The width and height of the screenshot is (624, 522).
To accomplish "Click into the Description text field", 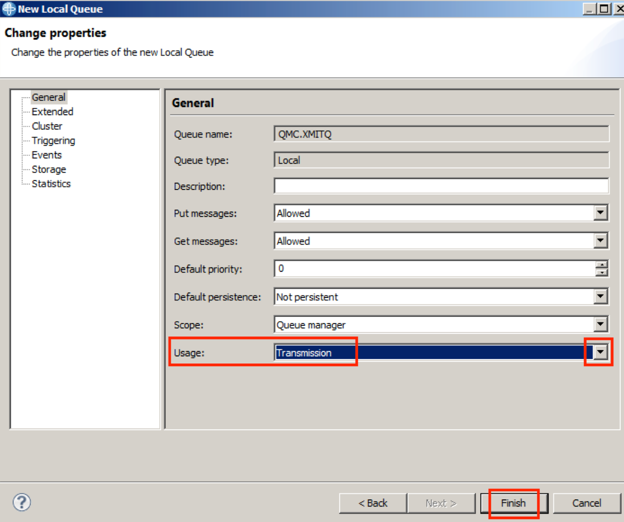I will point(441,186).
